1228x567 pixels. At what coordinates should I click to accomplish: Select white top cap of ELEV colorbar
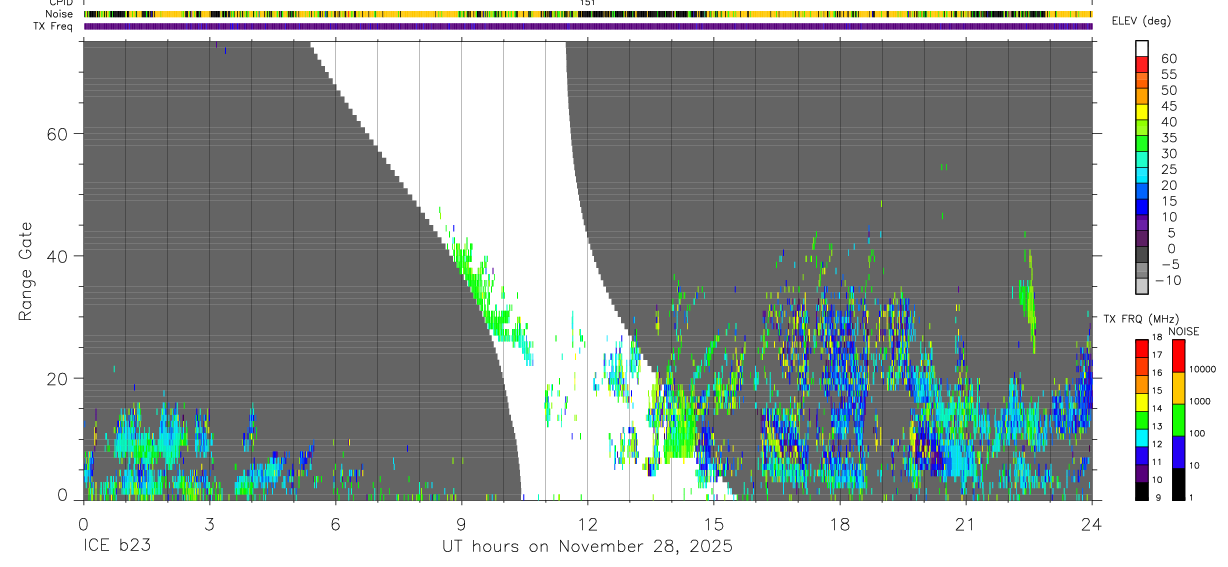(x=1142, y=48)
